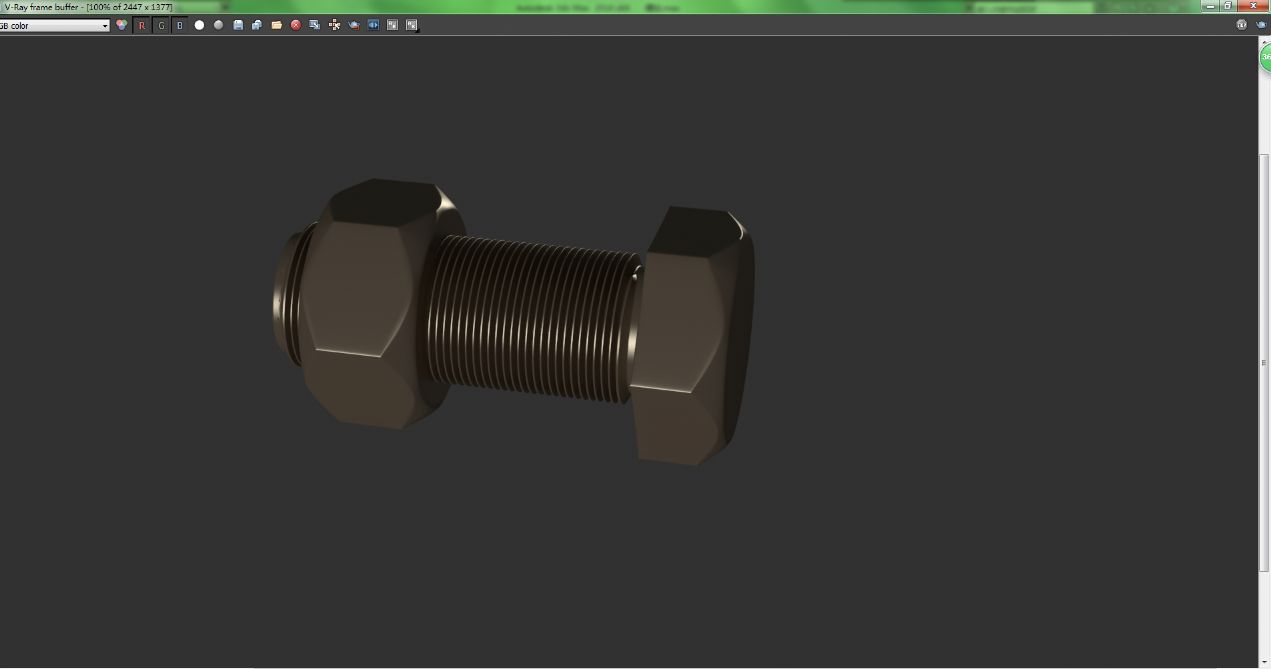The image size is (1271, 669).
Task: Load image using the folder icon
Action: (276, 25)
